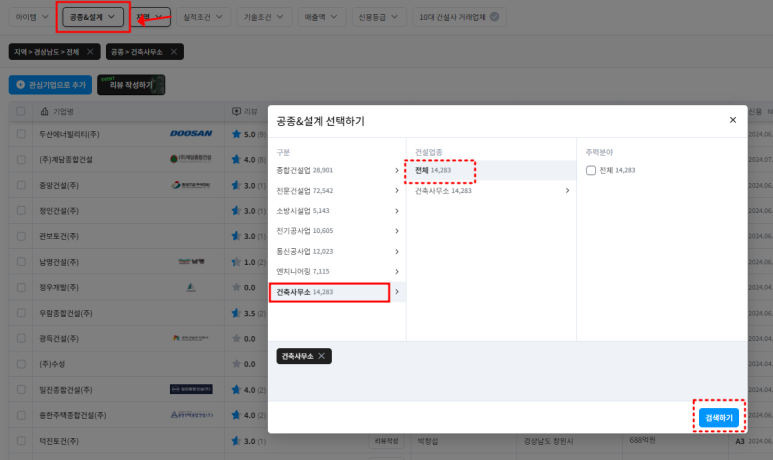The width and height of the screenshot is (773, 460).
Task: Click the 리뷰 작성하기 button
Action: point(131,85)
